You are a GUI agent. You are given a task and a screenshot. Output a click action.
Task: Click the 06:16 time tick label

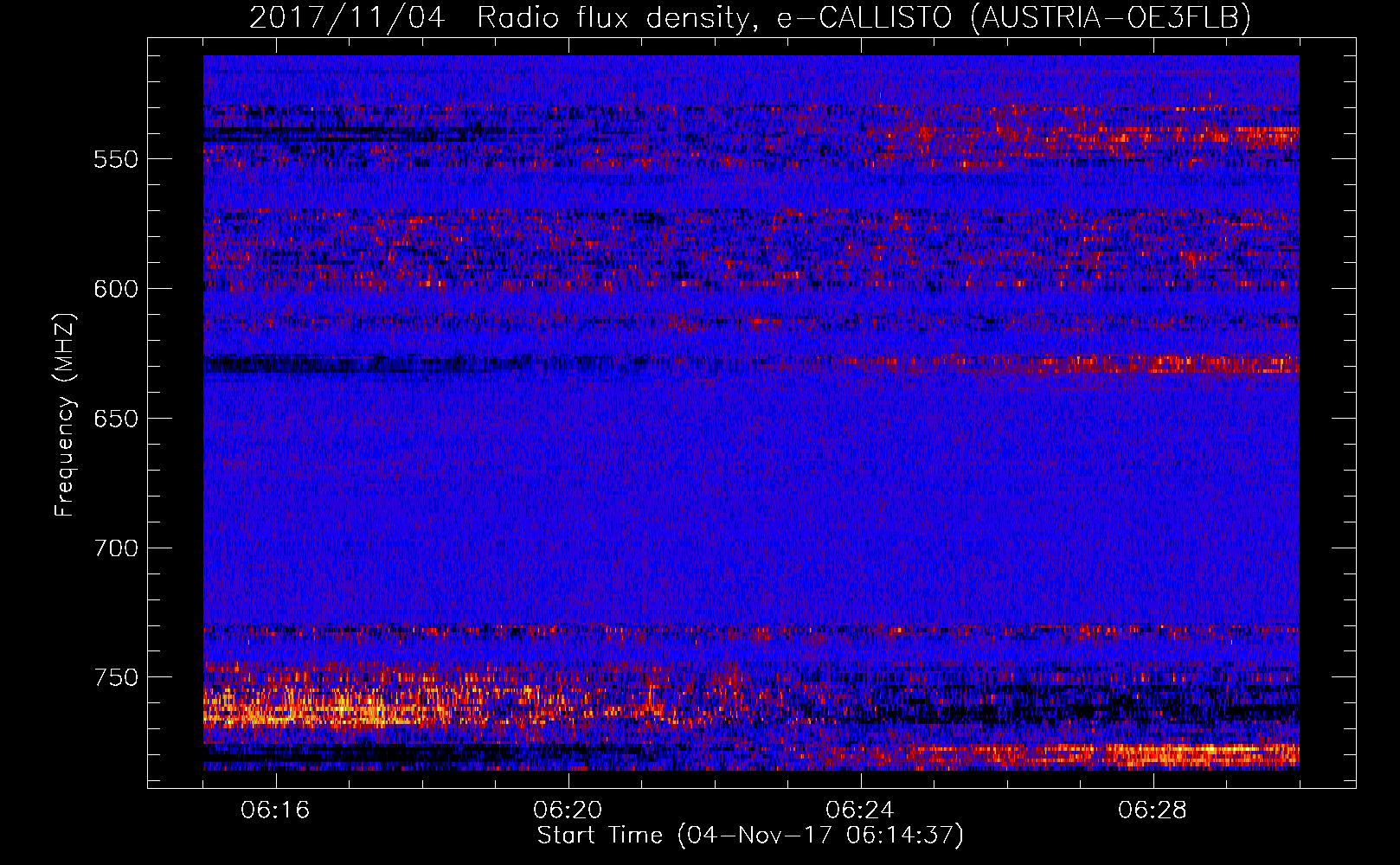click(275, 811)
